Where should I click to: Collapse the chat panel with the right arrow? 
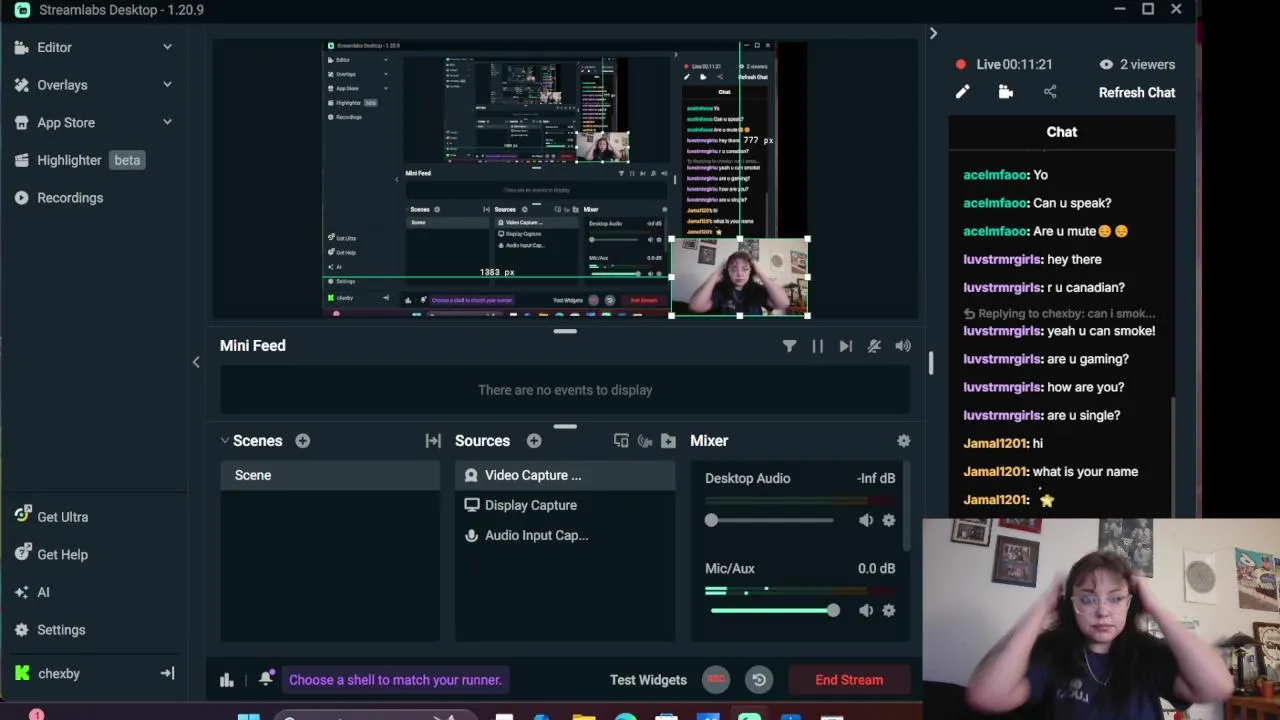point(933,33)
